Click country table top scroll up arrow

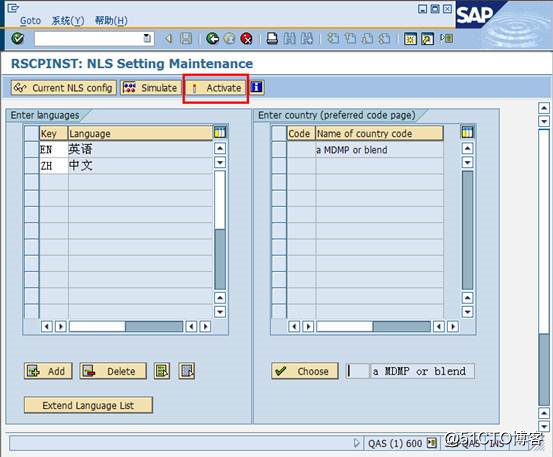[467, 148]
